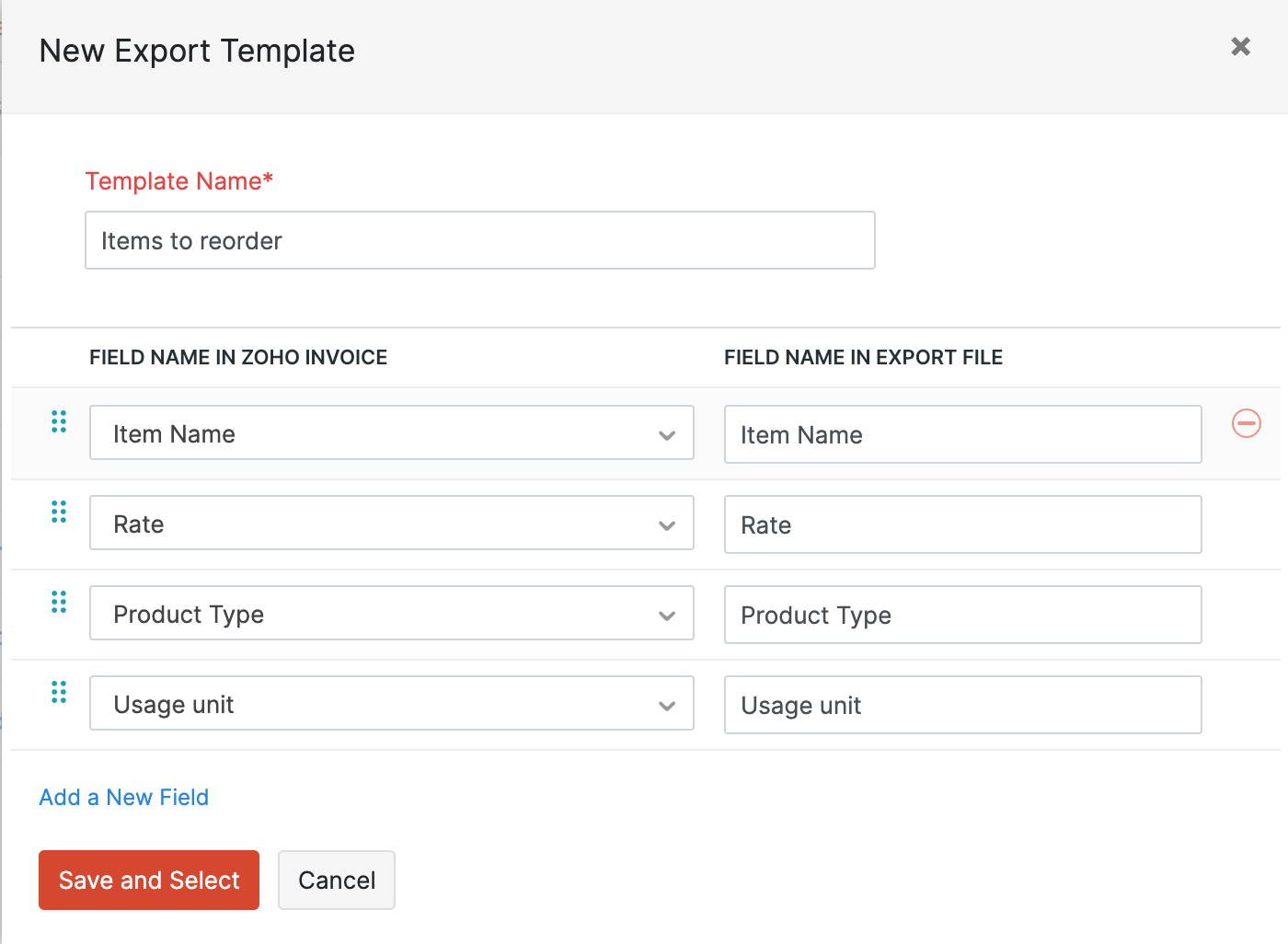Click the Field Name in Export File header
Screen dimensions: 1288x944
tap(863, 358)
